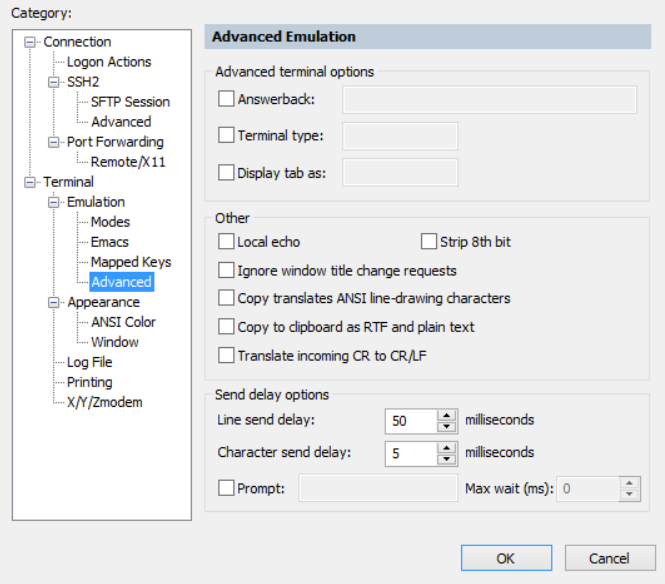Select the Terminal category label

pyautogui.click(x=68, y=182)
